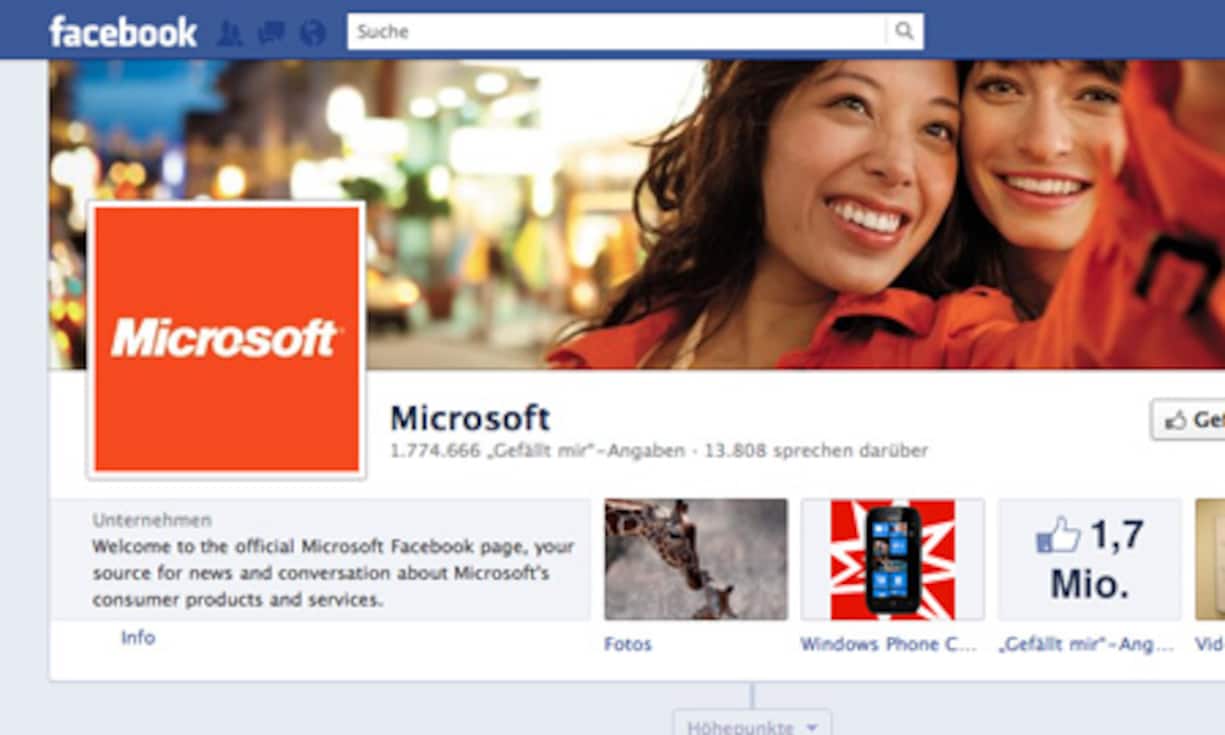Expand the Höhepunkte dropdown
1225x735 pixels.
coord(751,725)
